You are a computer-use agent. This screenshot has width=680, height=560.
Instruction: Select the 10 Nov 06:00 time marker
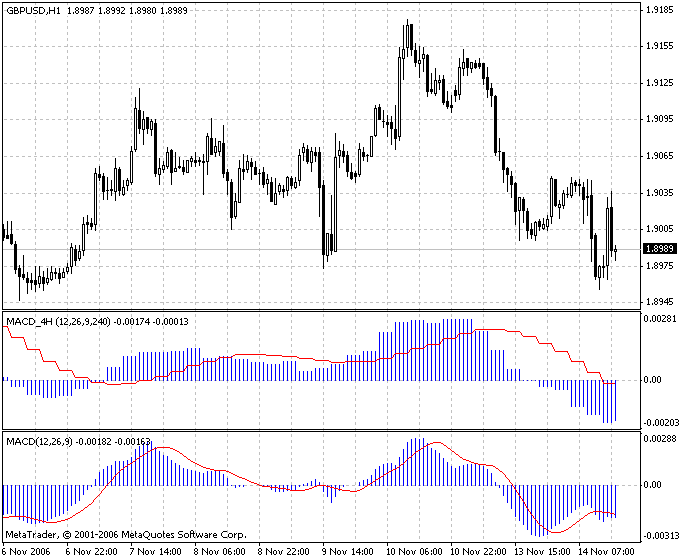(x=413, y=551)
